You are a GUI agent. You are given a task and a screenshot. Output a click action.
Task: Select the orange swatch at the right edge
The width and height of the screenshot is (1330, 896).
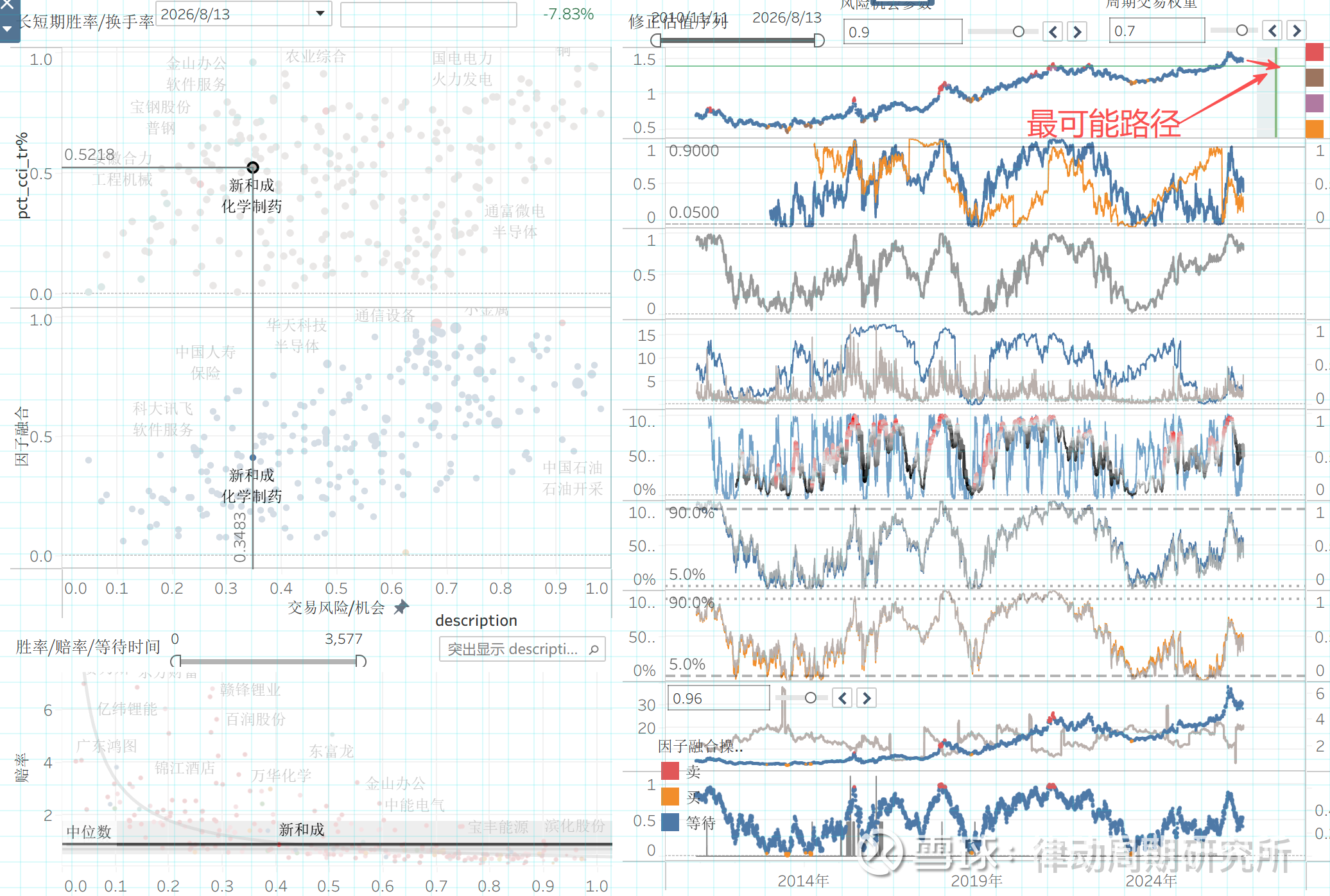click(1315, 129)
